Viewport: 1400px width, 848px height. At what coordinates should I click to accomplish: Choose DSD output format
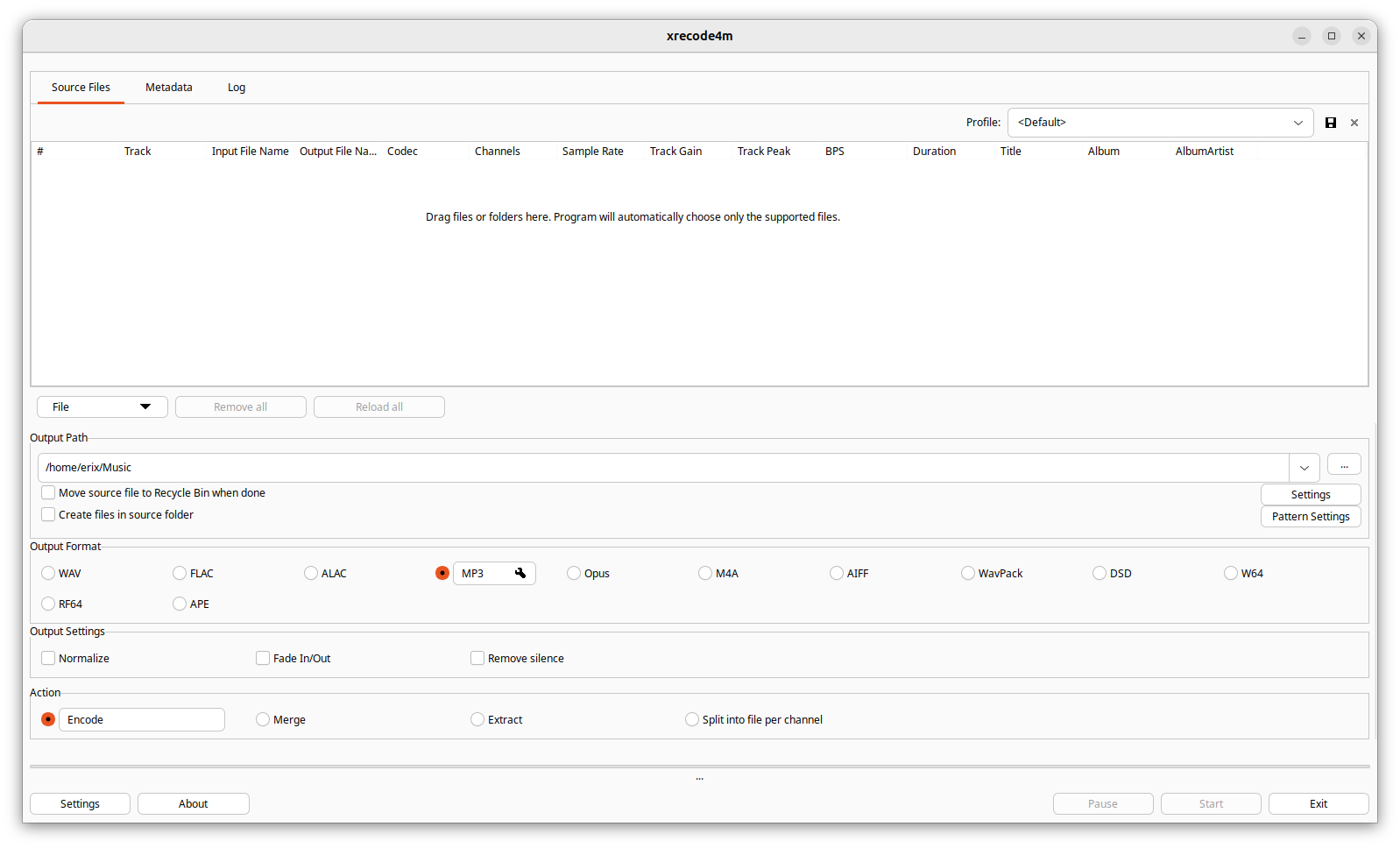1099,573
